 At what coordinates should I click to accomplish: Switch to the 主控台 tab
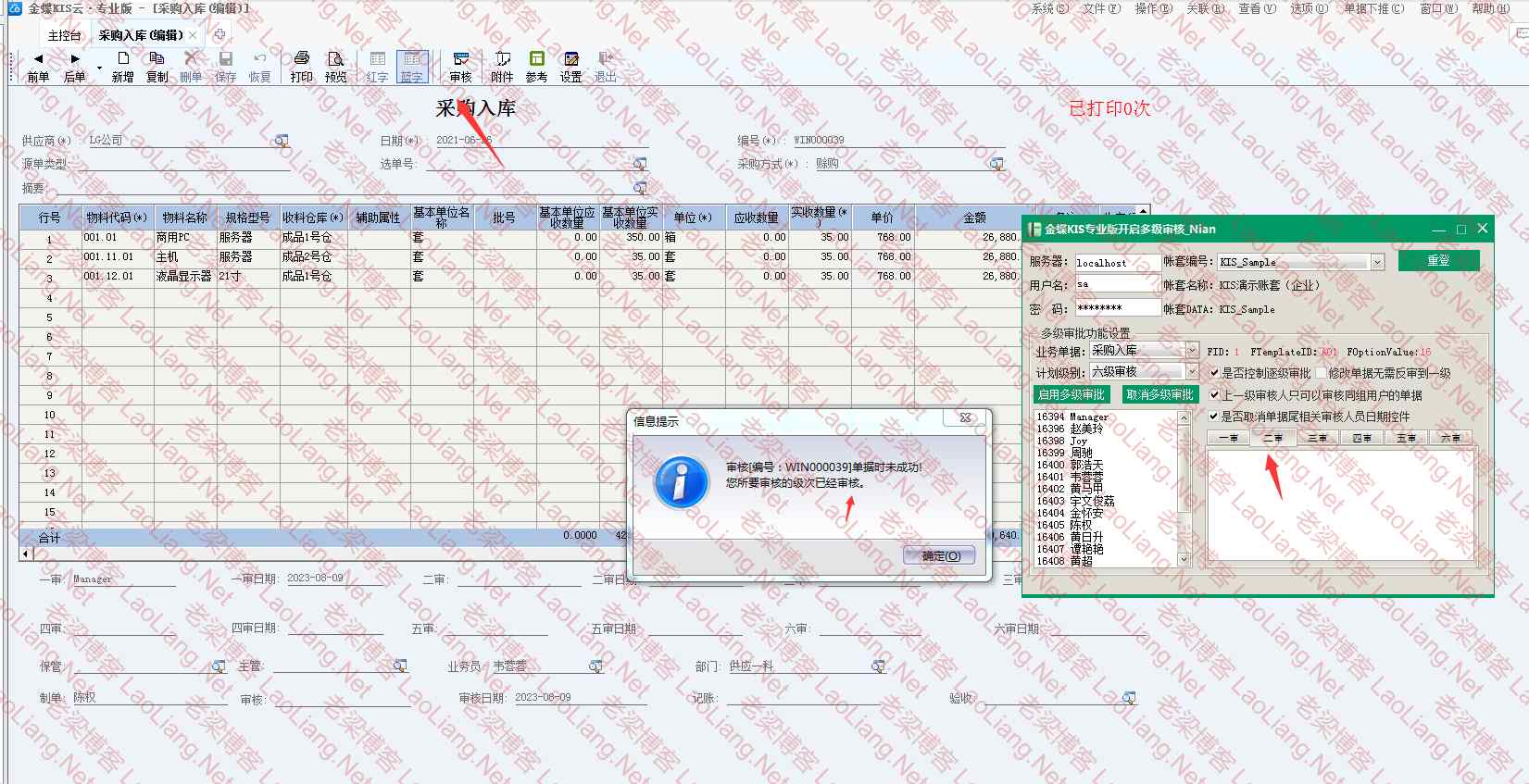pyautogui.click(x=64, y=35)
